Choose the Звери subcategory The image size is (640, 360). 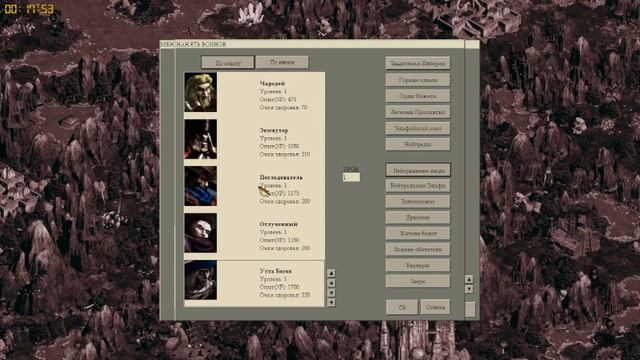pos(418,281)
